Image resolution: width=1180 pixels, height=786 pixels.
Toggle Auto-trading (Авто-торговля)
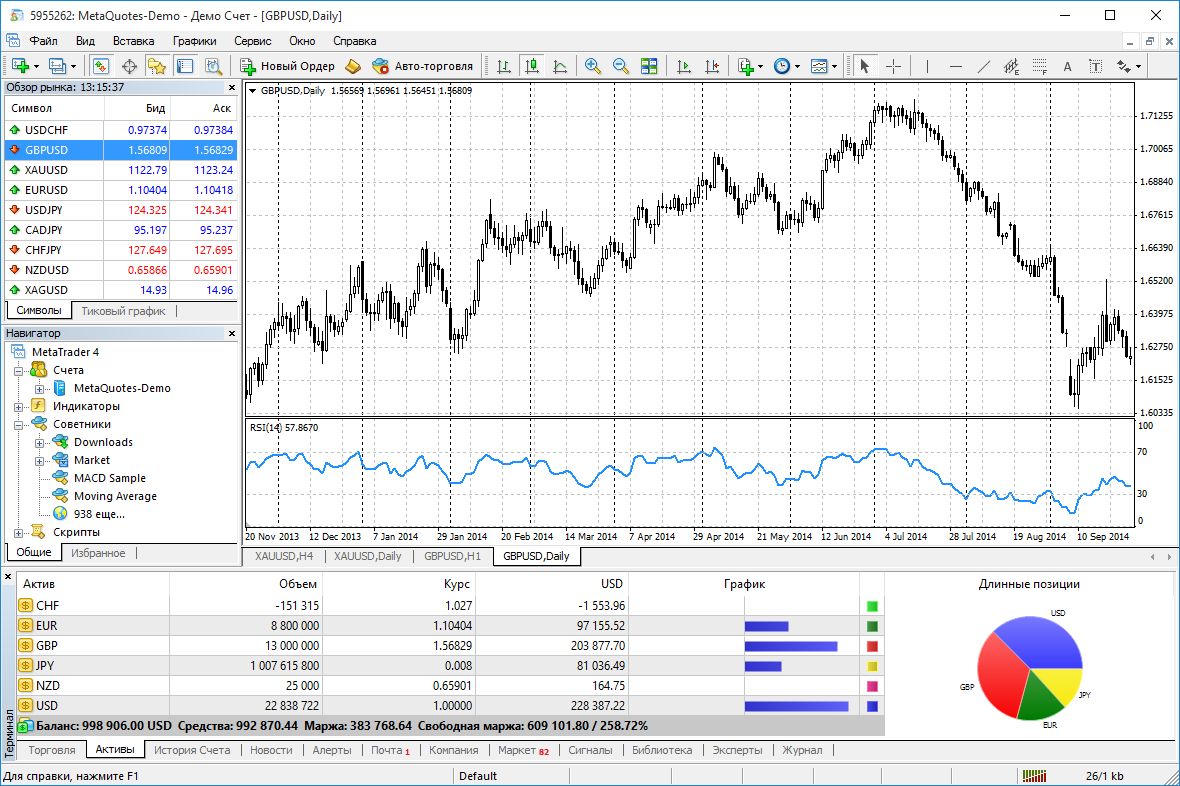[422, 66]
